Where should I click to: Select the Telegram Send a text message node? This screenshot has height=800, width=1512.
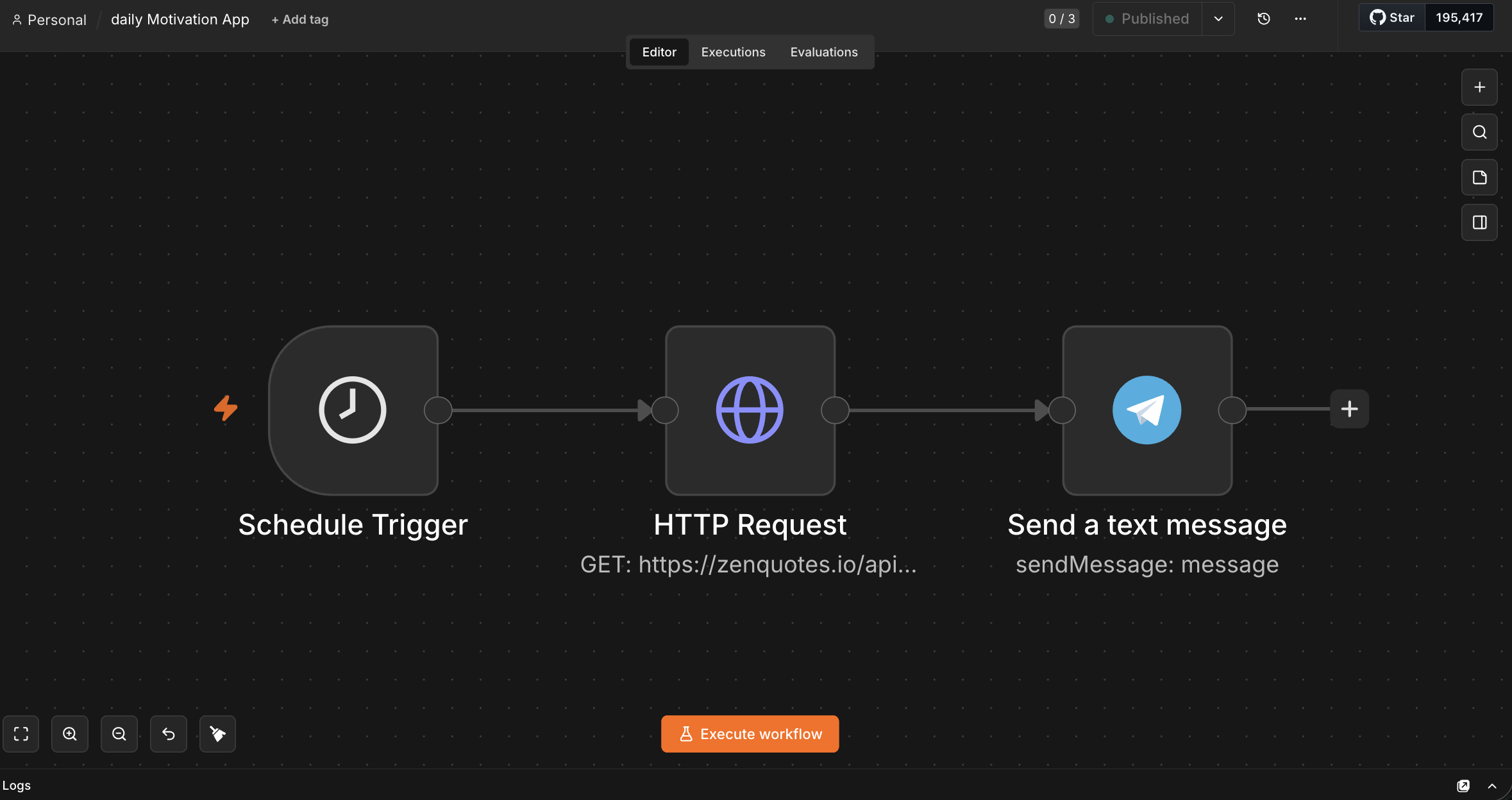pyautogui.click(x=1147, y=410)
